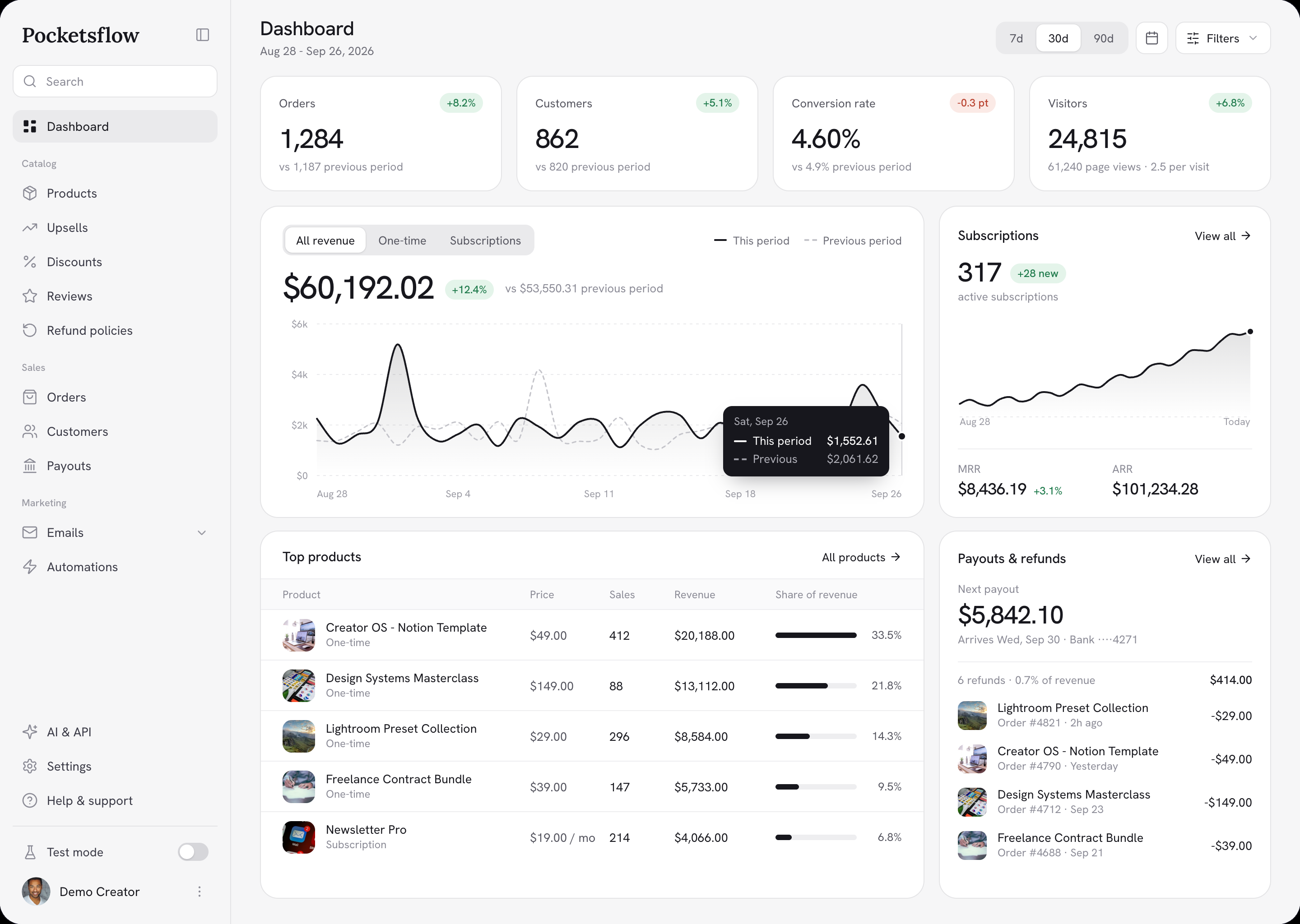
Task: Click the Order #4821 refund entry
Action: 1104,715
